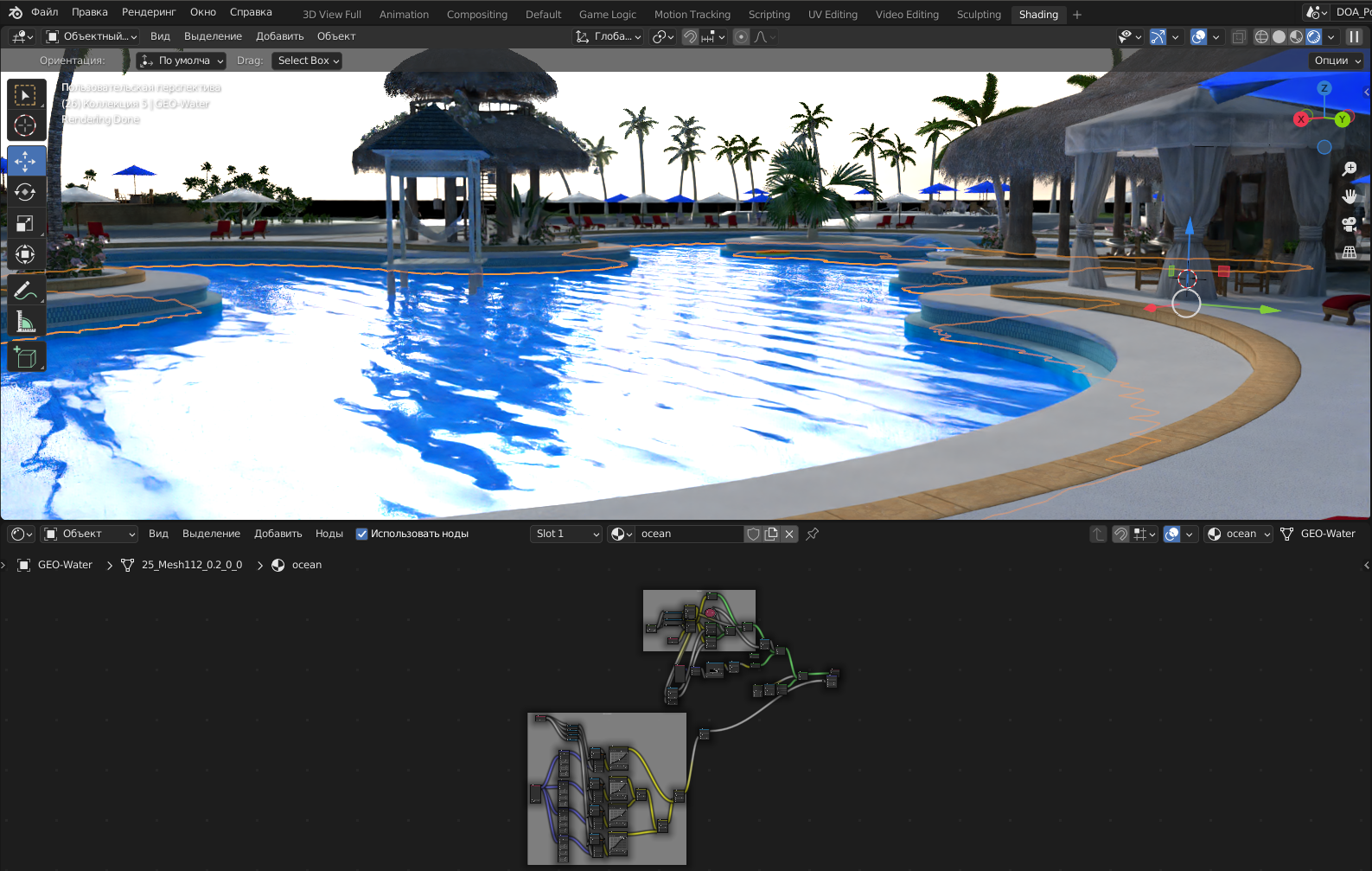Open the ocean material browse dropdown icon
Image resolution: width=1372 pixels, height=871 pixels.
click(x=621, y=535)
